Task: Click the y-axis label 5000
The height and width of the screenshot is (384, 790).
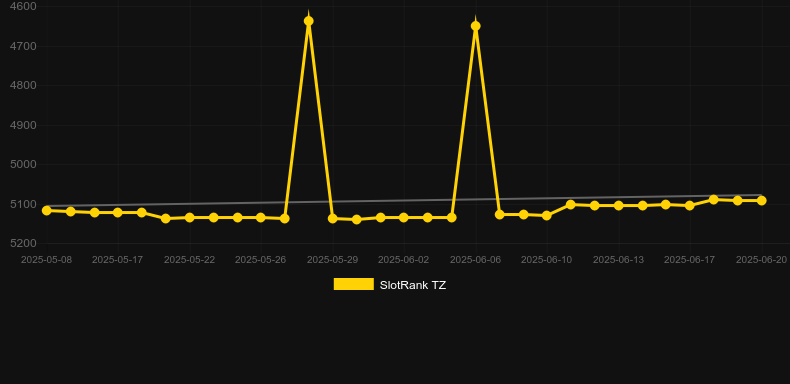Action: [x=23, y=164]
